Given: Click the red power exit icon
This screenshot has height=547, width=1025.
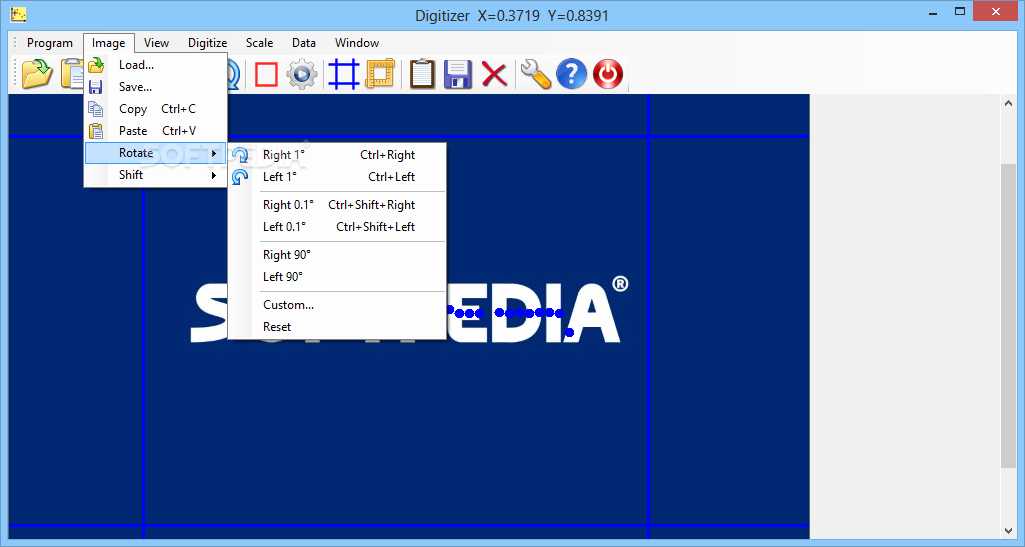Looking at the screenshot, I should [x=608, y=74].
